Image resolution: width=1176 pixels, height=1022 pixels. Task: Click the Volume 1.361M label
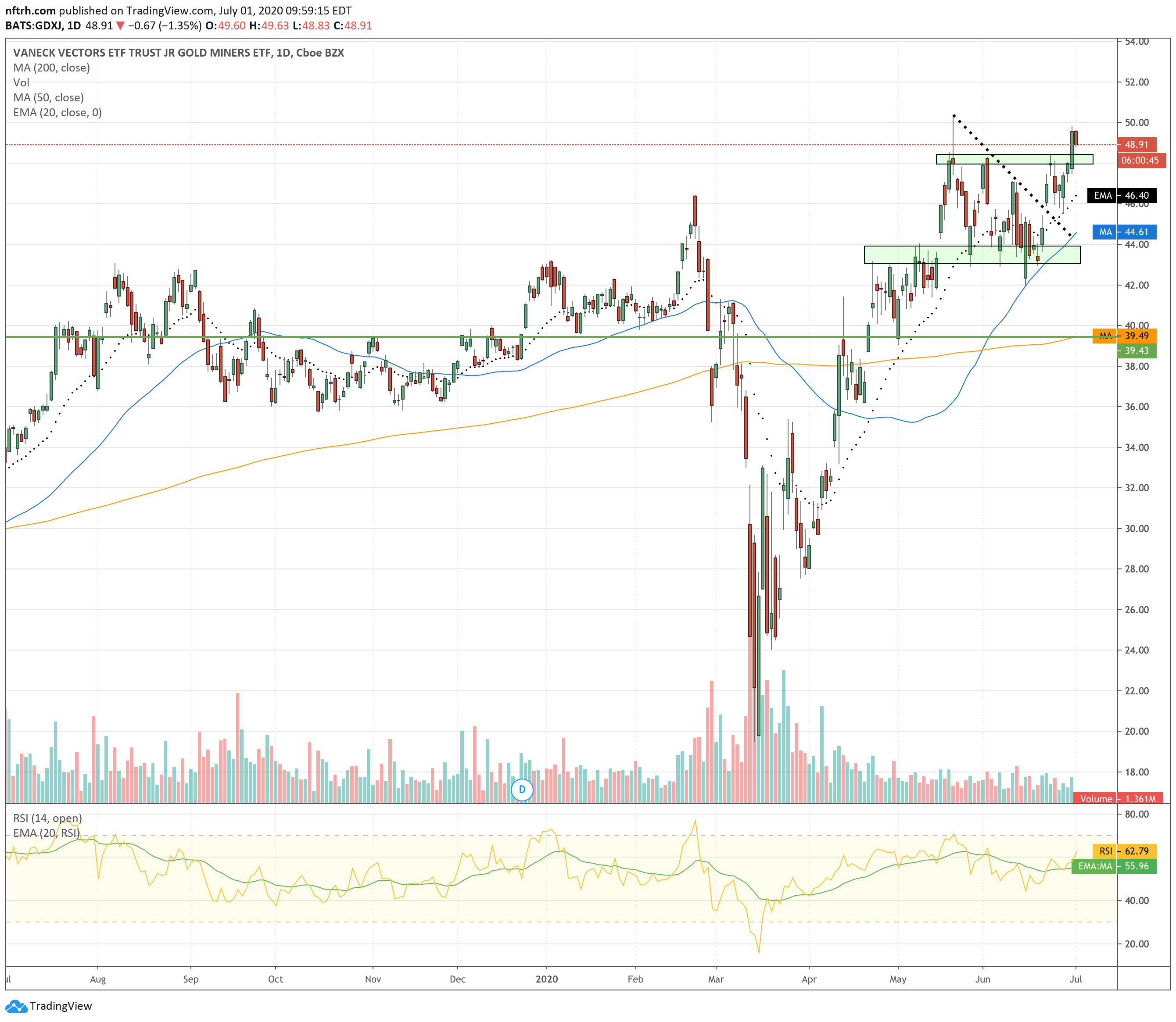1117,798
